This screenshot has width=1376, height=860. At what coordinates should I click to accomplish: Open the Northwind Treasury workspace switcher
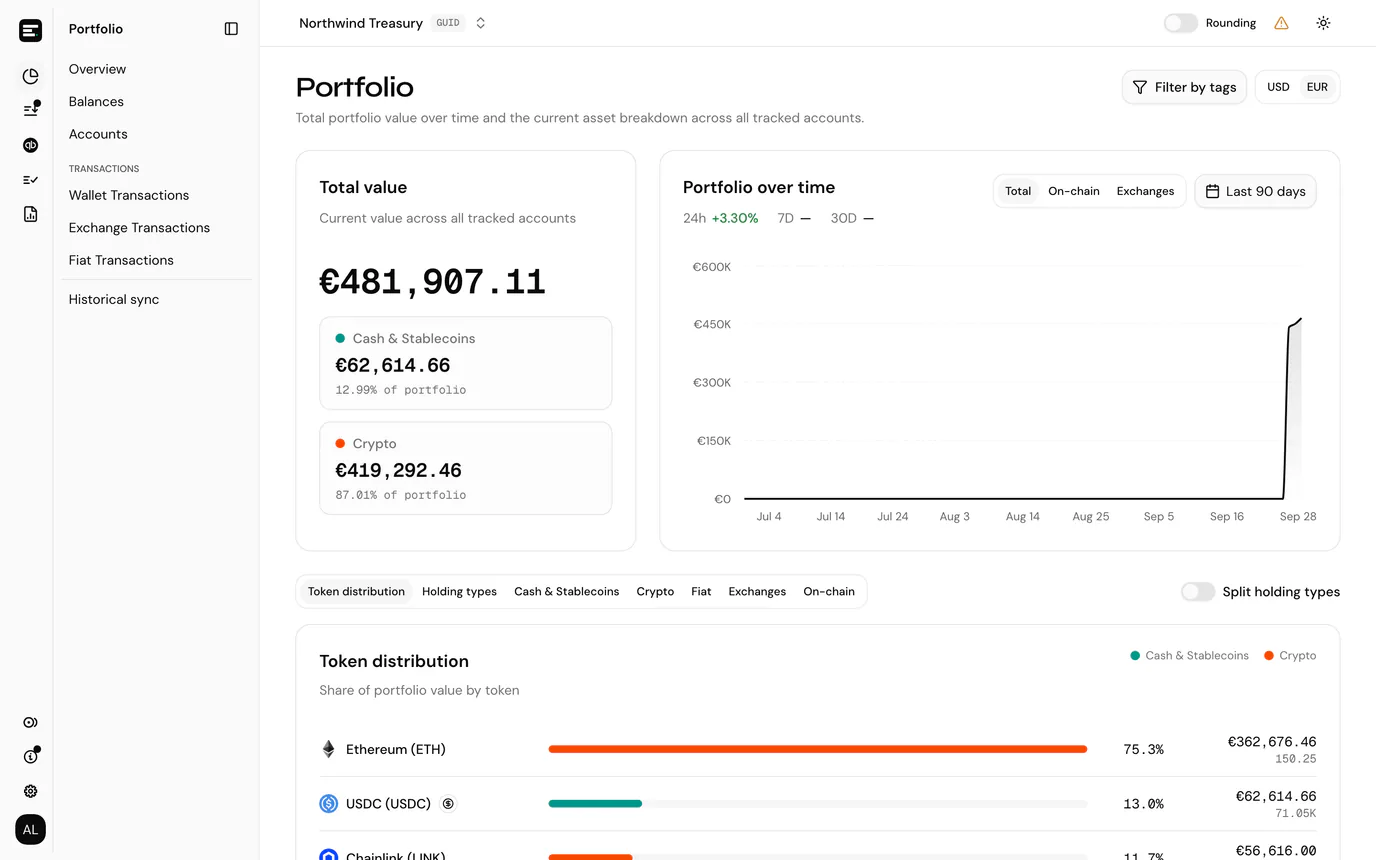[x=392, y=23]
